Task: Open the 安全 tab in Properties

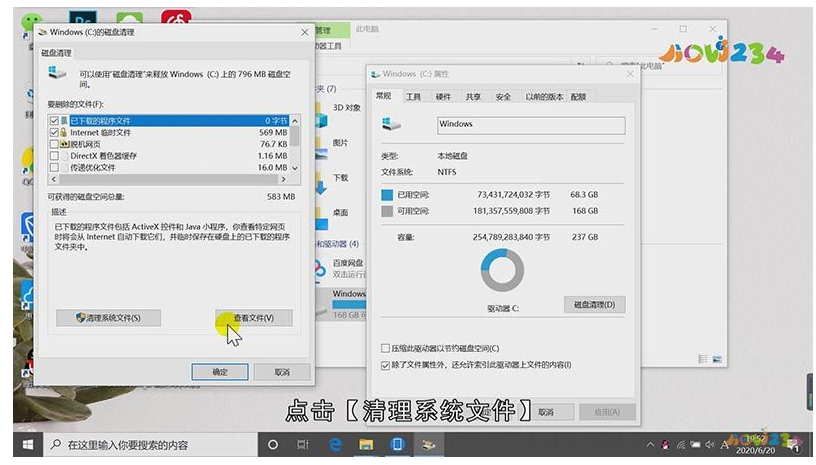Action: (x=503, y=97)
